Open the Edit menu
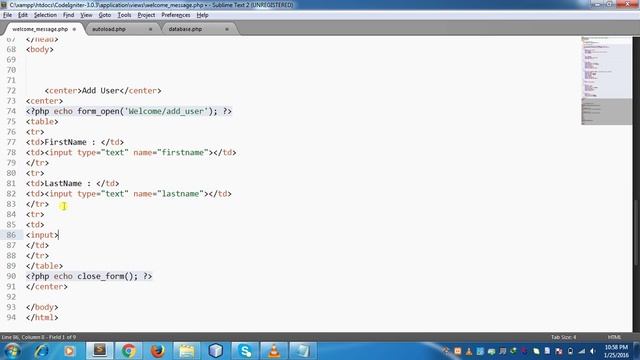Image resolution: width=640 pixels, height=360 pixels. 22,15
